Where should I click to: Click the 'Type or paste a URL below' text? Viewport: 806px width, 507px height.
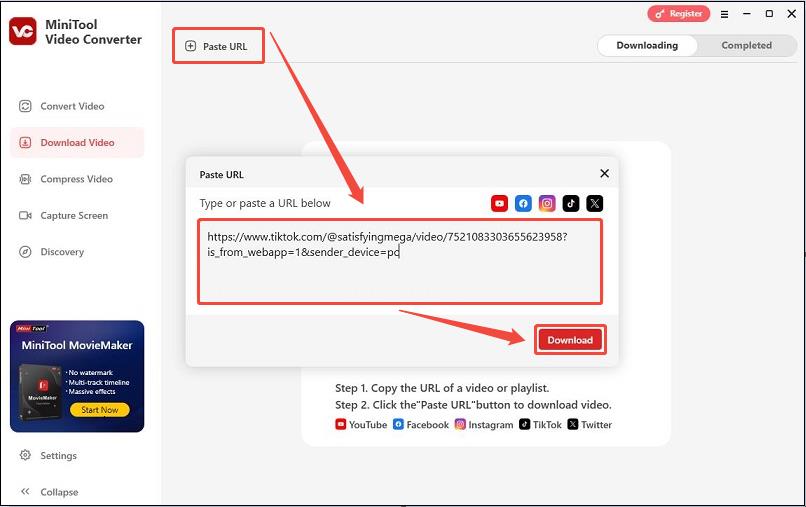tap(265, 203)
